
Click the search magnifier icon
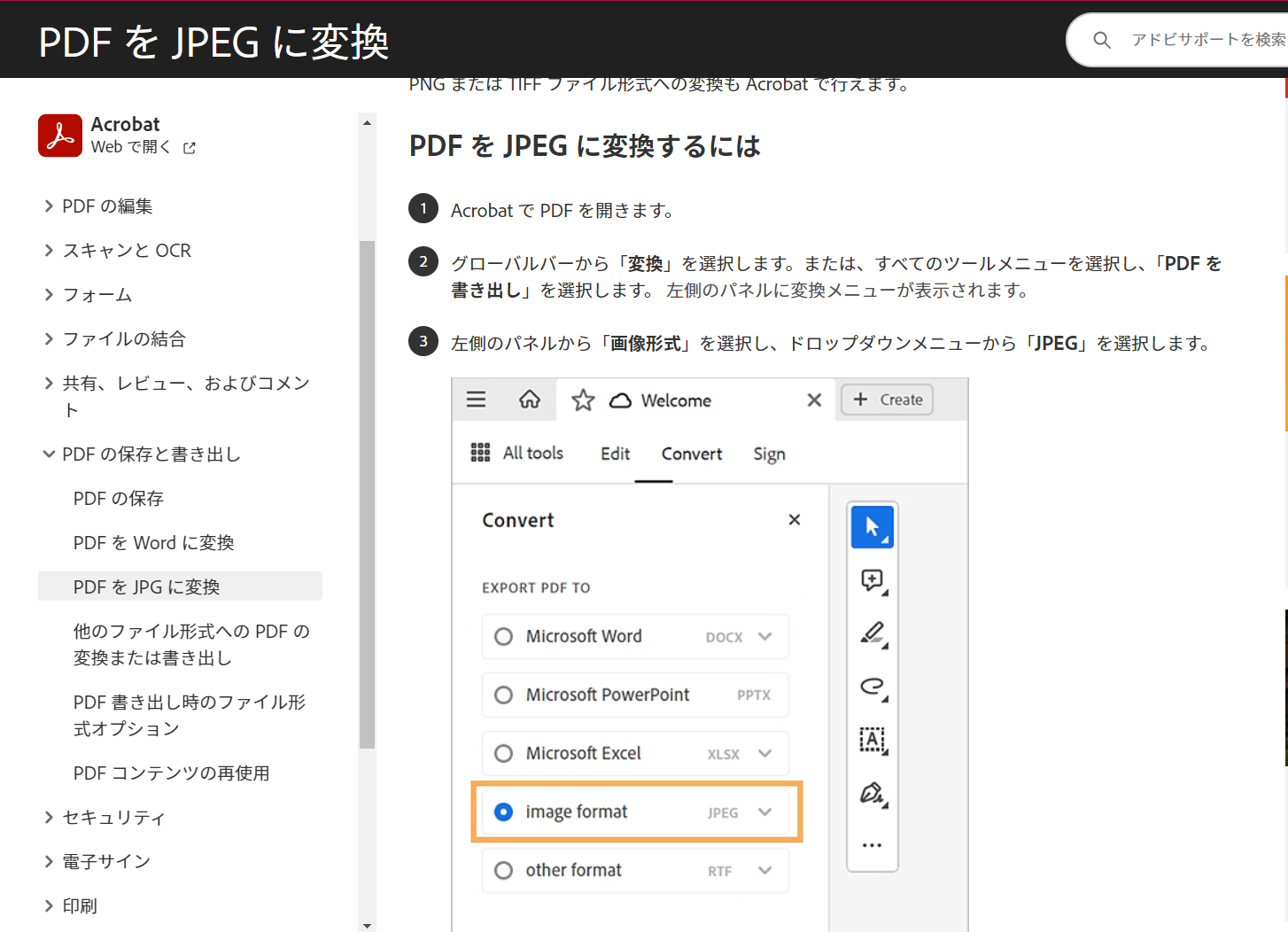tap(1102, 40)
